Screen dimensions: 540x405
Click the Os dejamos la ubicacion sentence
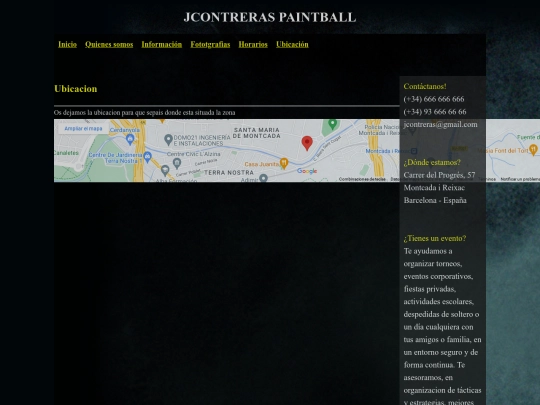145,113
